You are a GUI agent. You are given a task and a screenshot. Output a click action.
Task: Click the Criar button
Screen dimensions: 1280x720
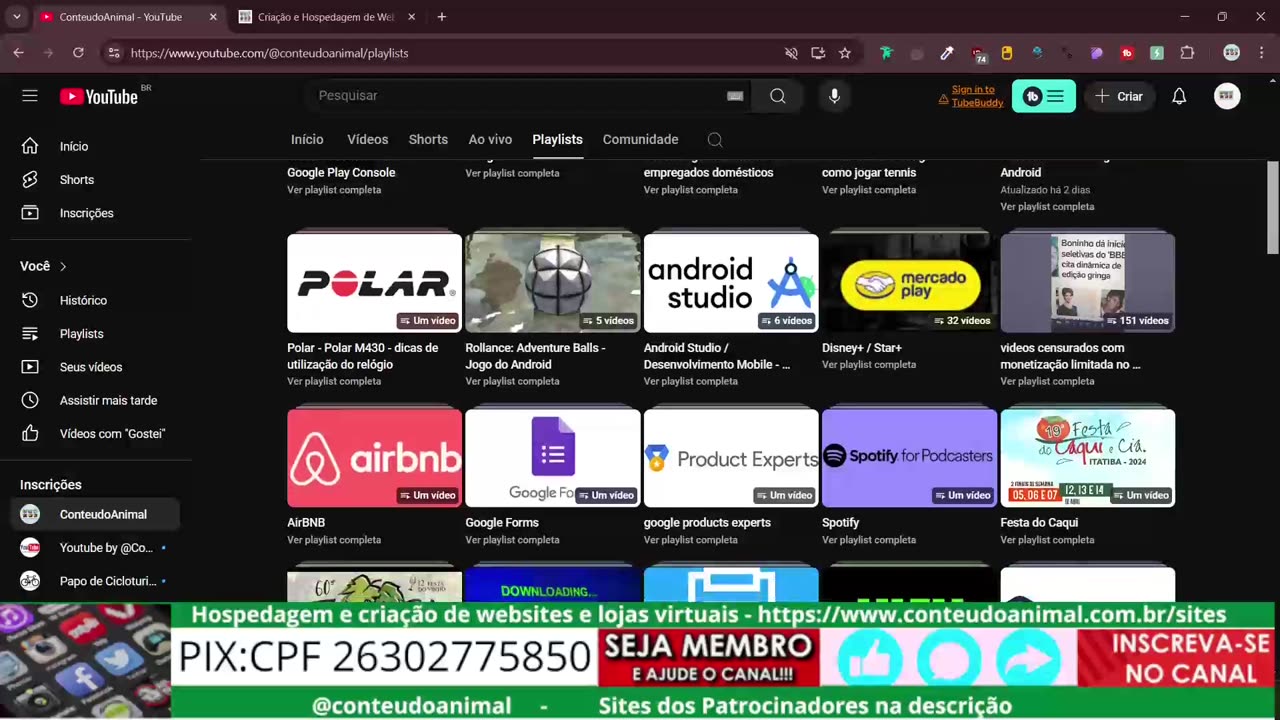tap(1118, 96)
